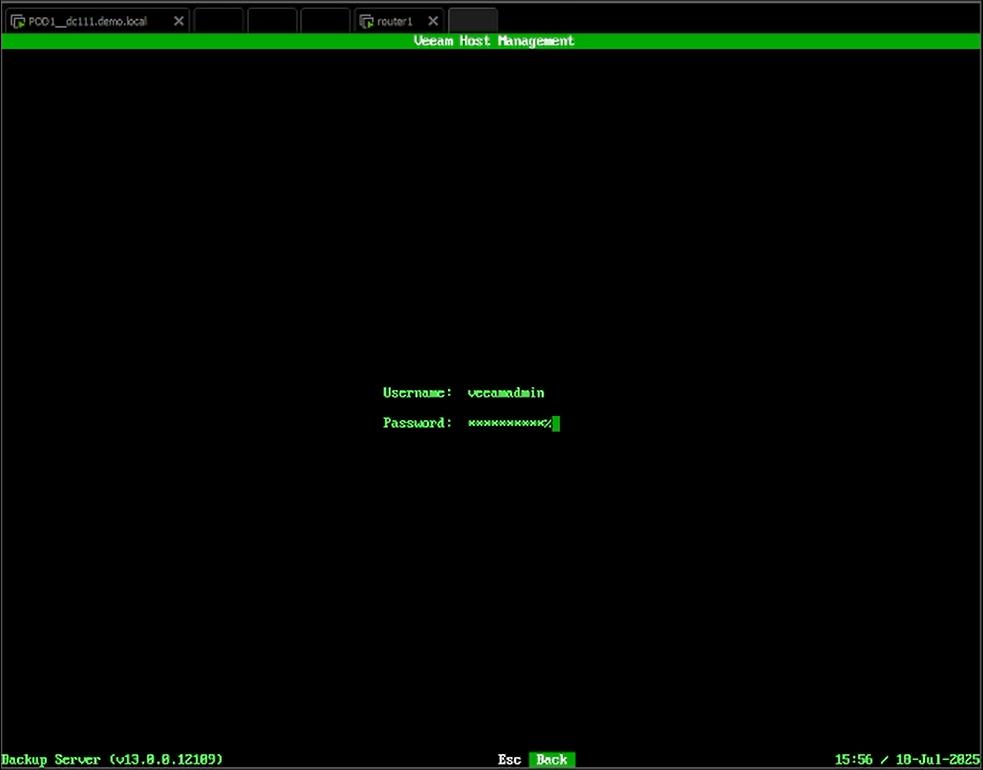983x770 pixels.
Task: Click the Backup Server version text
Action: point(112,760)
